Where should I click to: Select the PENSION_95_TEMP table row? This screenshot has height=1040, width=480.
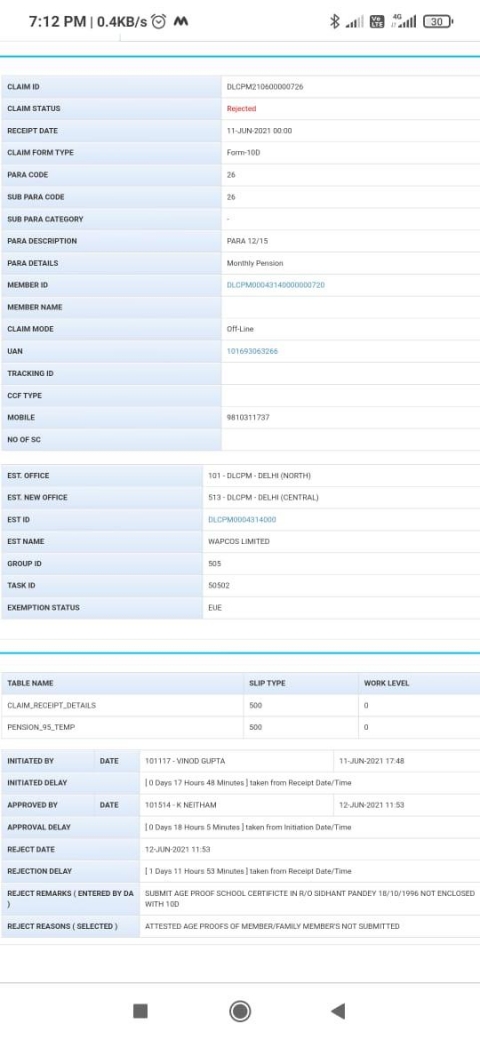click(240, 728)
